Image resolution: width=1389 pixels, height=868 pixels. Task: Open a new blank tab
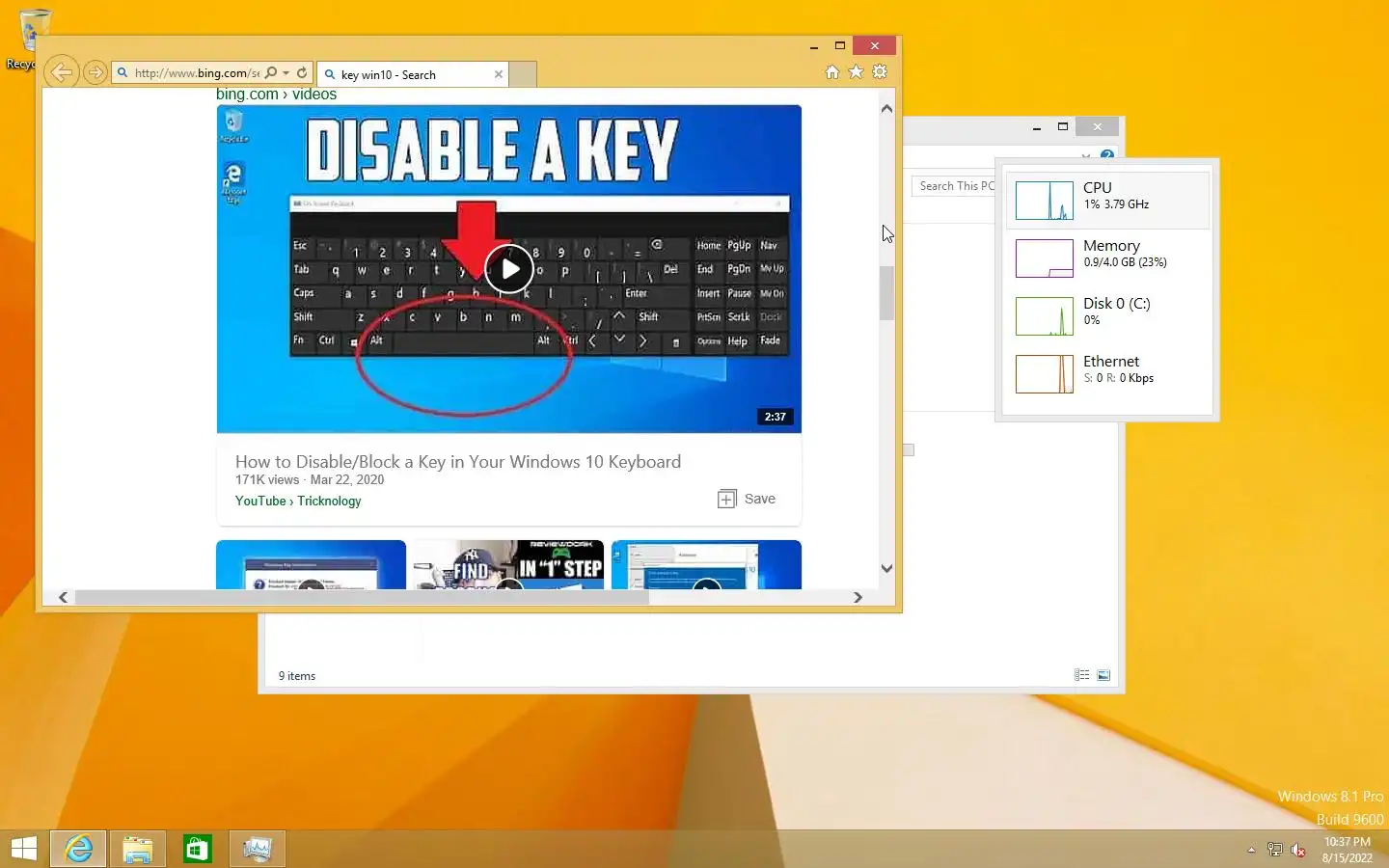coord(522,74)
